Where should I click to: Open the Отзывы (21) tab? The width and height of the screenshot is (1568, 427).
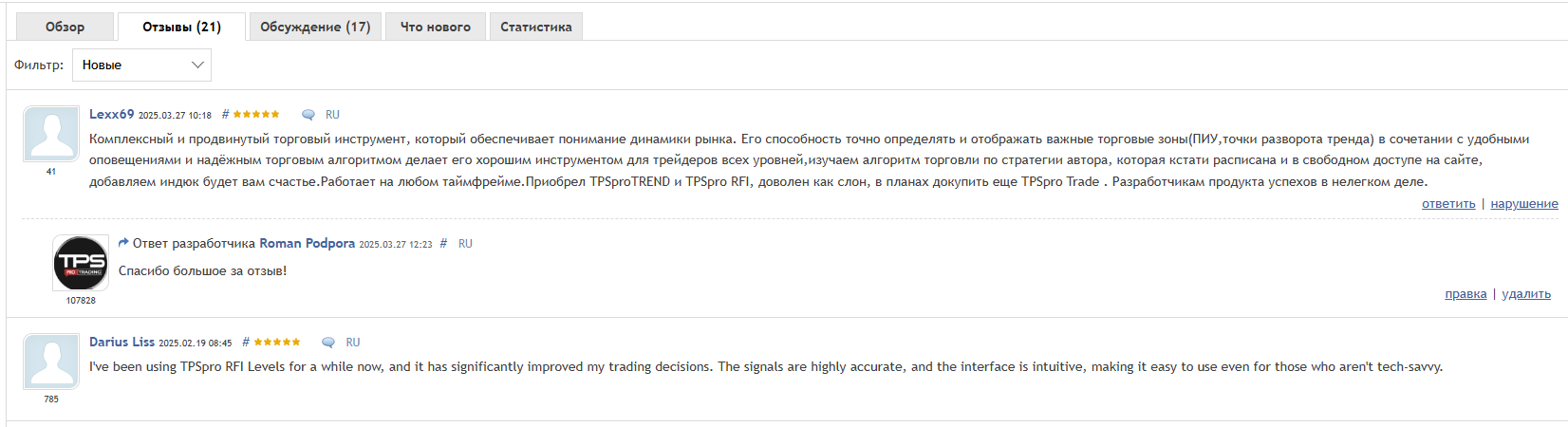coord(181,27)
